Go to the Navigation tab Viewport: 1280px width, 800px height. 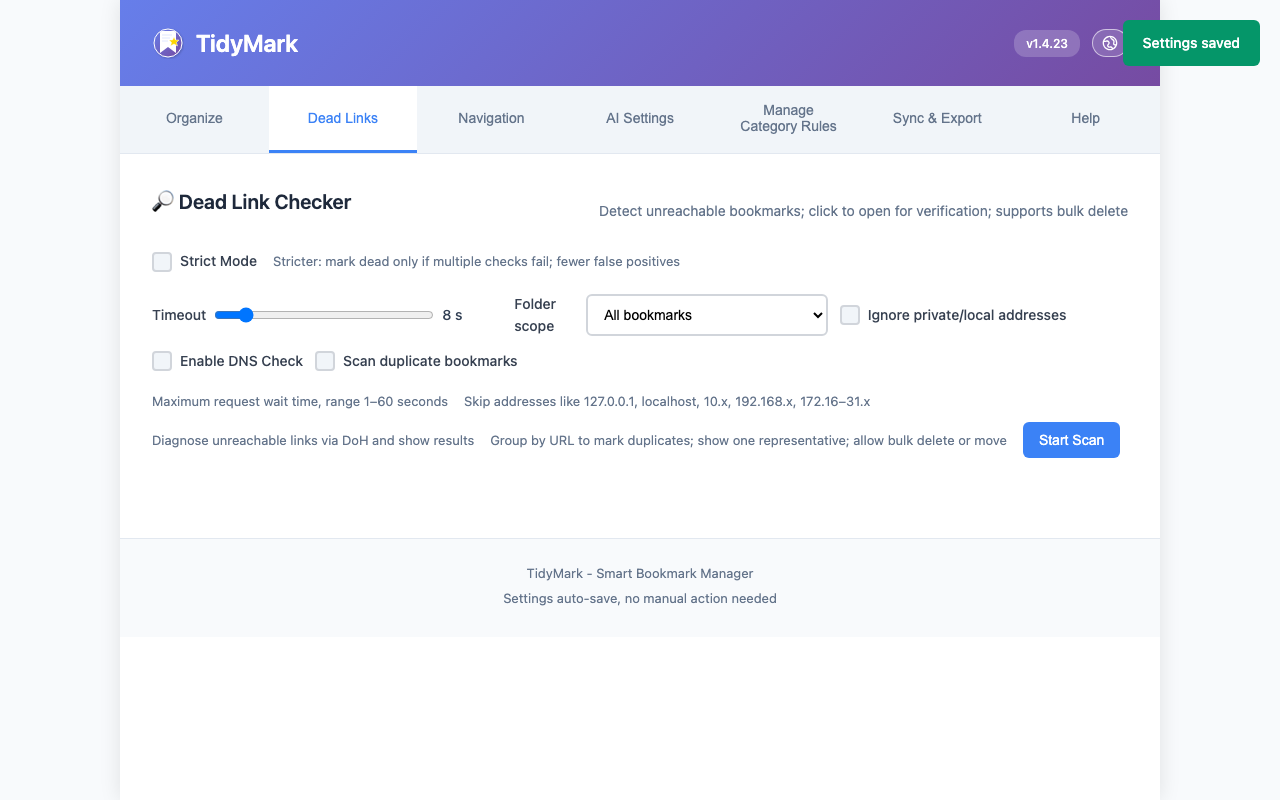pos(491,118)
